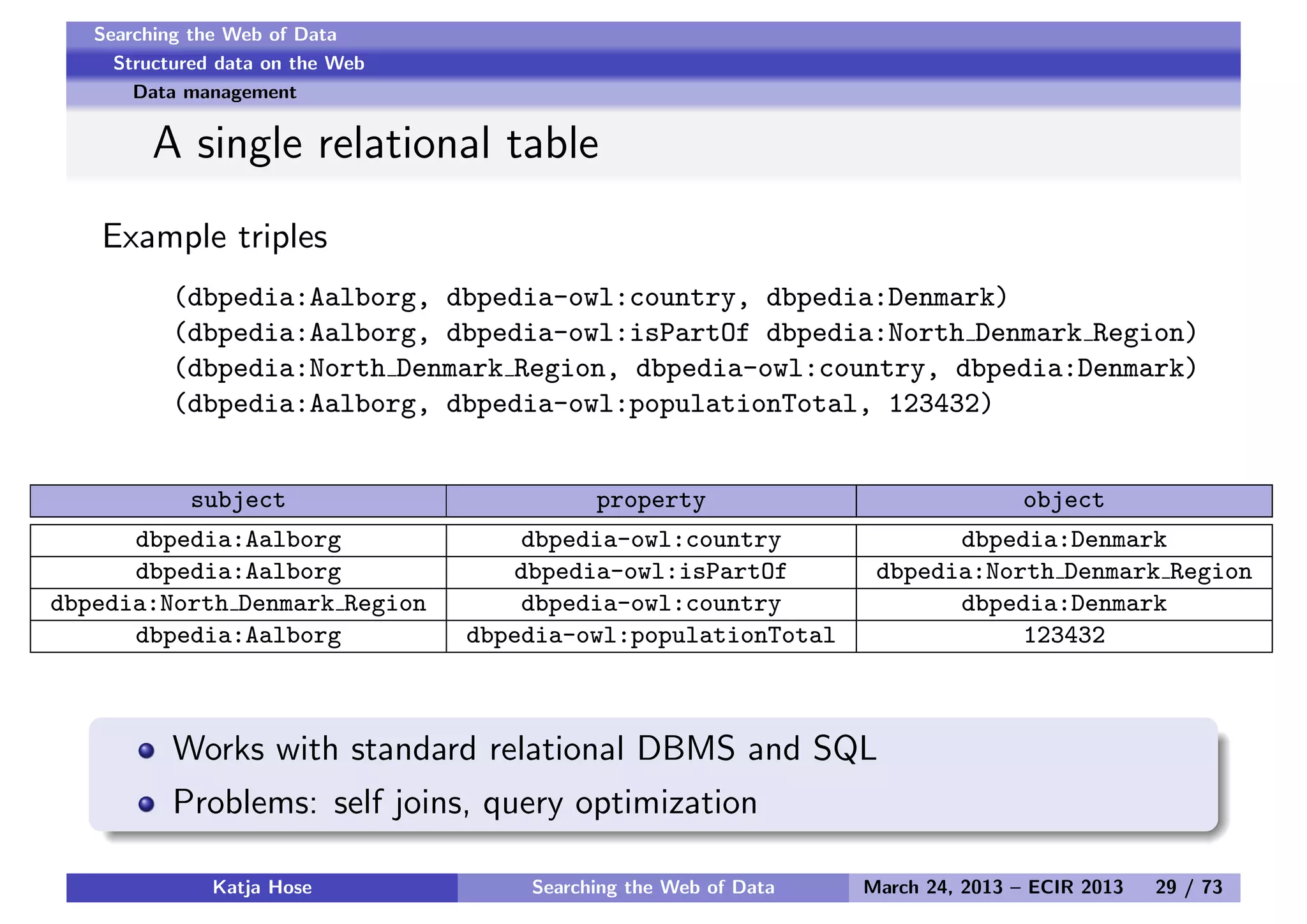Select 'dbpedia:Aalborg' cell in the isPartOf row
1307x924 pixels.
238,572
